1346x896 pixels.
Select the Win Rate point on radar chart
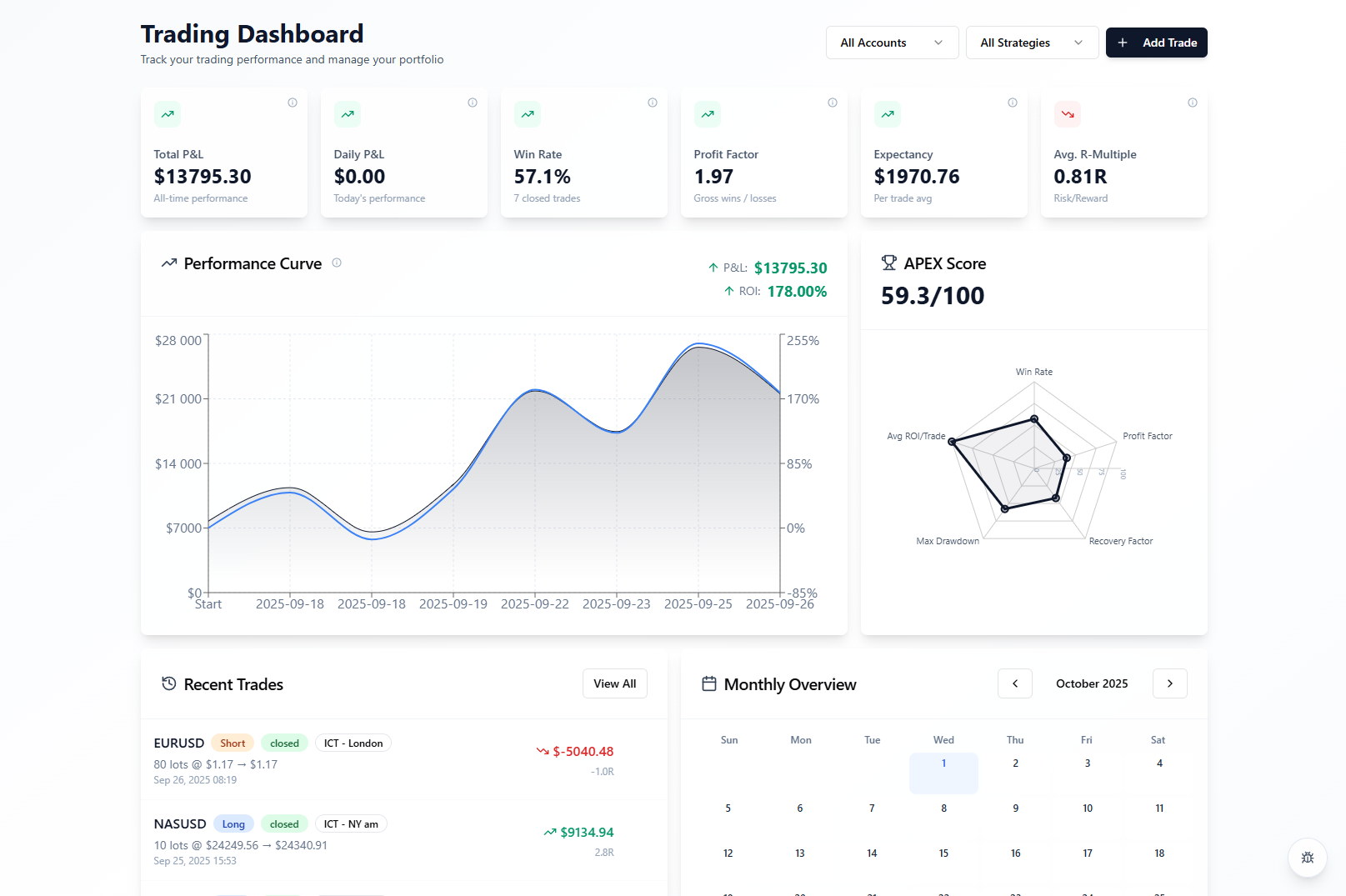pyautogui.click(x=1034, y=418)
